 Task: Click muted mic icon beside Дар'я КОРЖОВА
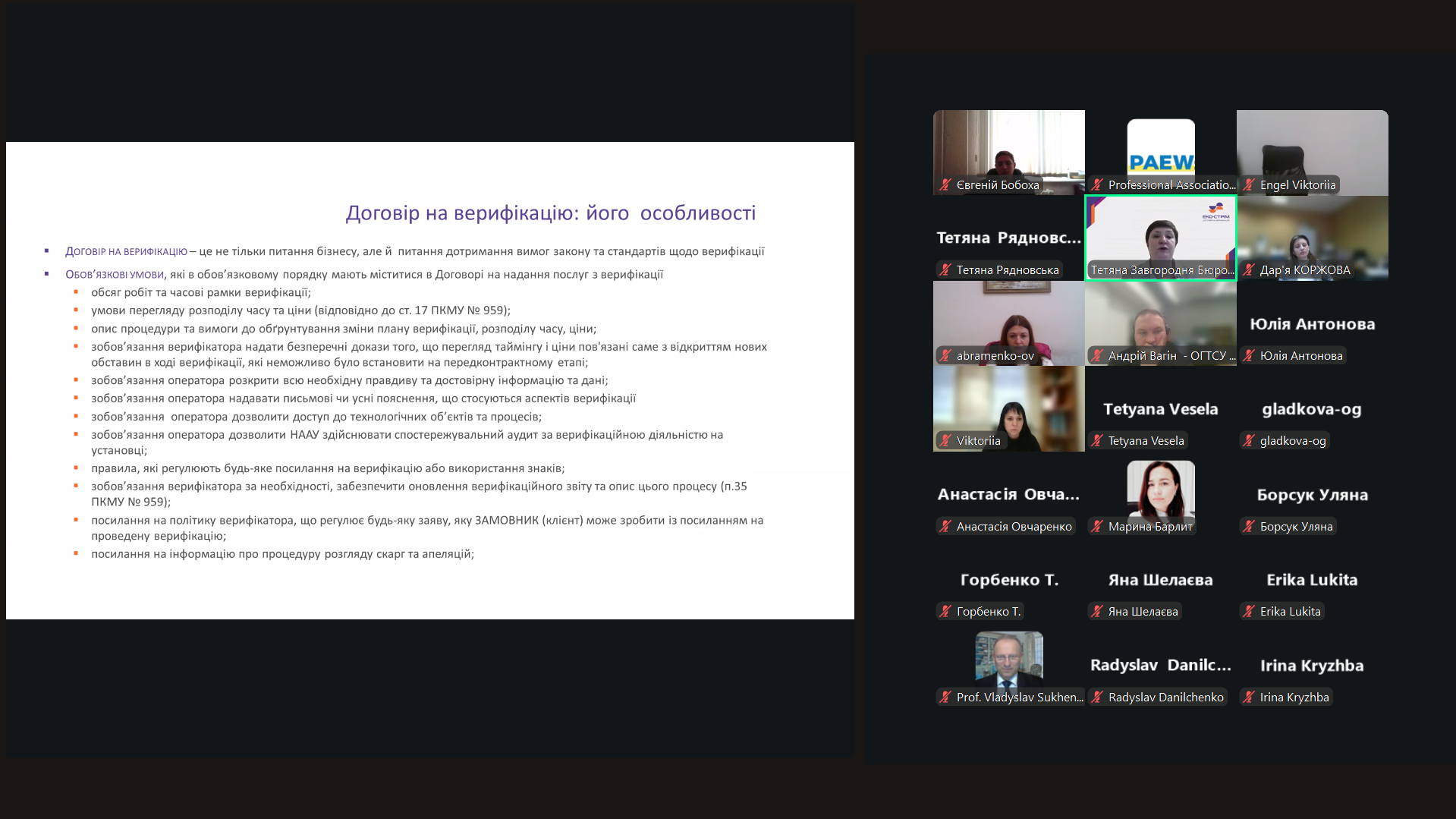[1249, 269]
